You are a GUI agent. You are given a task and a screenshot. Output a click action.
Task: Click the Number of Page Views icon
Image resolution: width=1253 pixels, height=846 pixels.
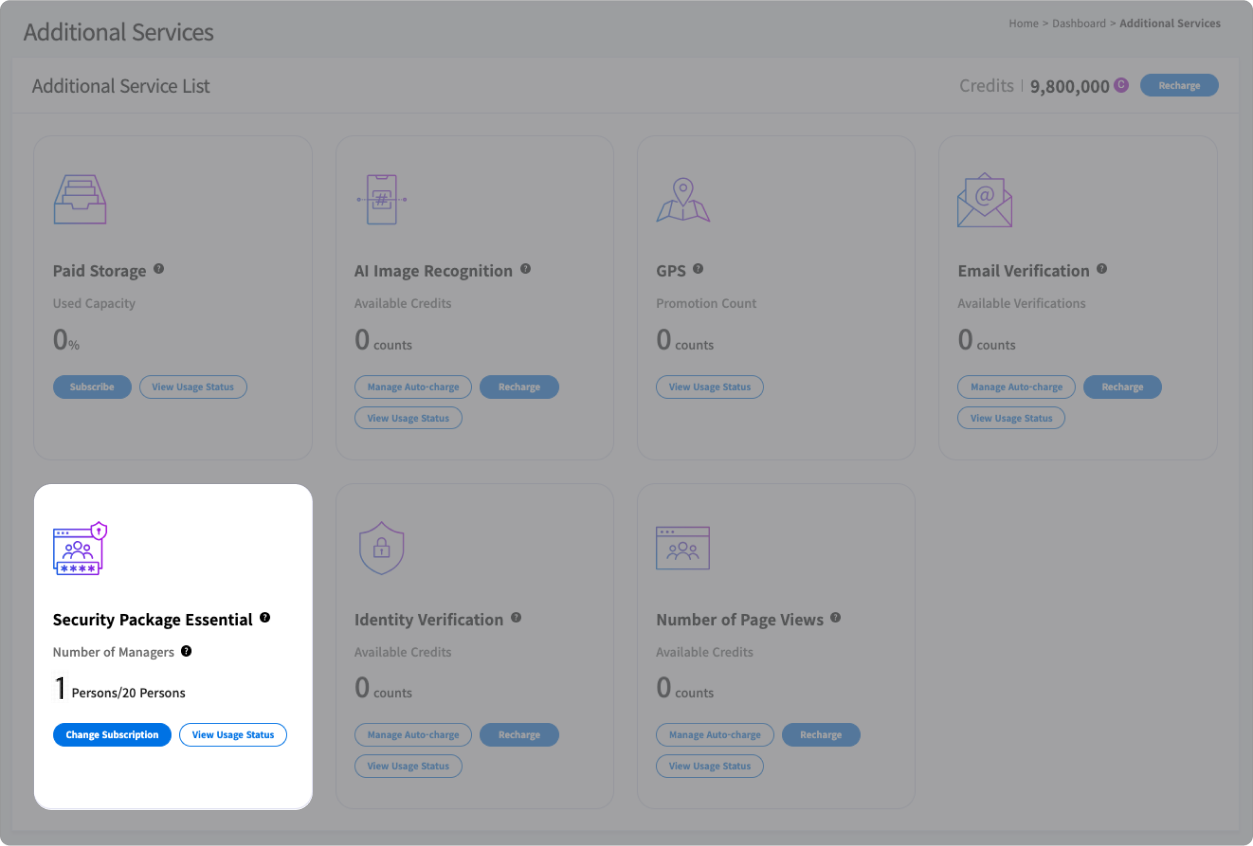[x=683, y=548]
